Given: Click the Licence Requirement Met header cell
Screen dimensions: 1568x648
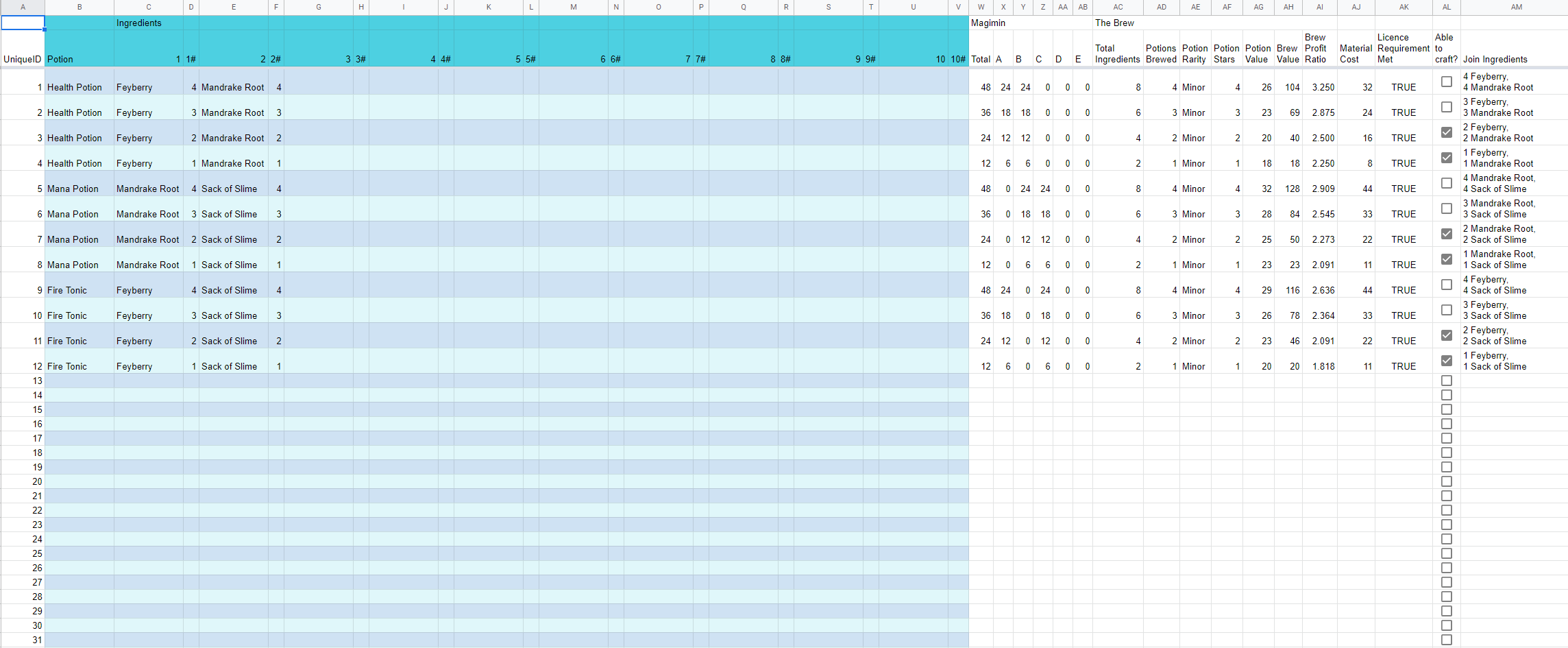Looking at the screenshot, I should pyautogui.click(x=1403, y=49).
